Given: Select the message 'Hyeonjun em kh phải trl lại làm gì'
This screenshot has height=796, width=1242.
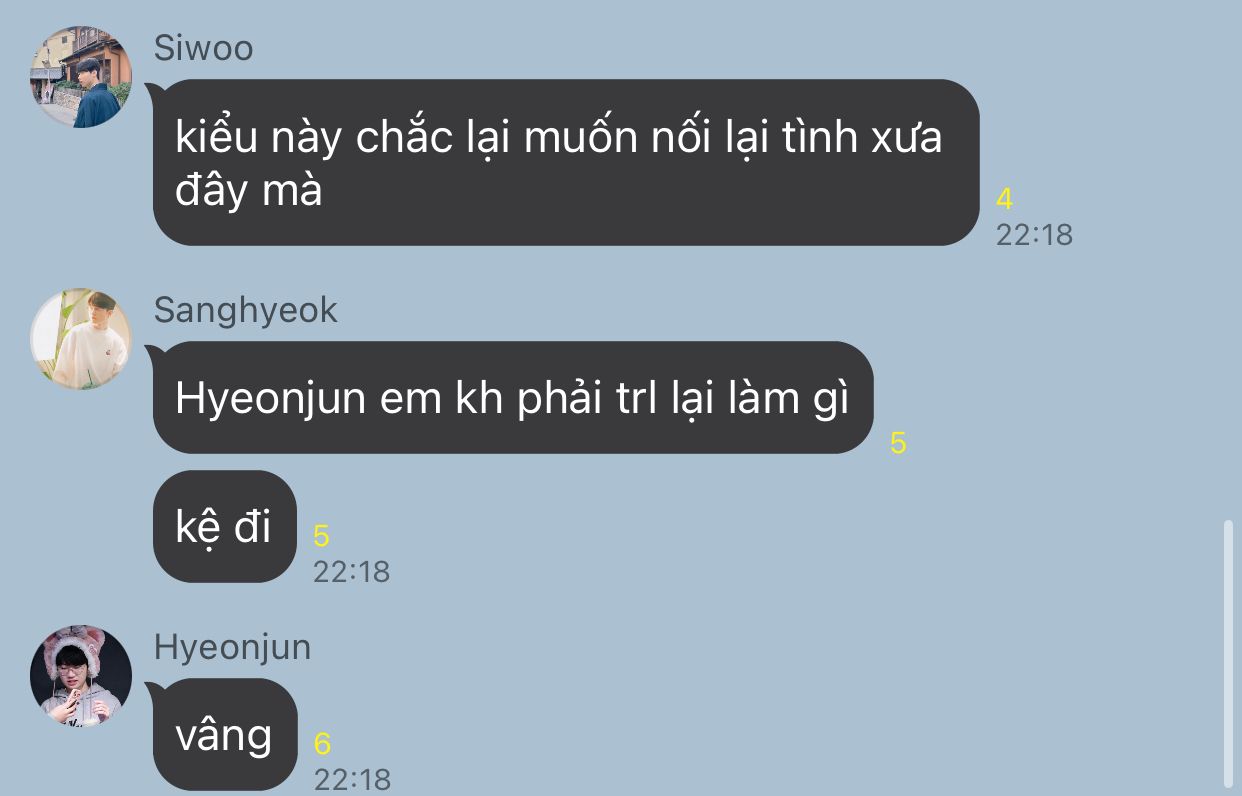Looking at the screenshot, I should coord(513,398).
